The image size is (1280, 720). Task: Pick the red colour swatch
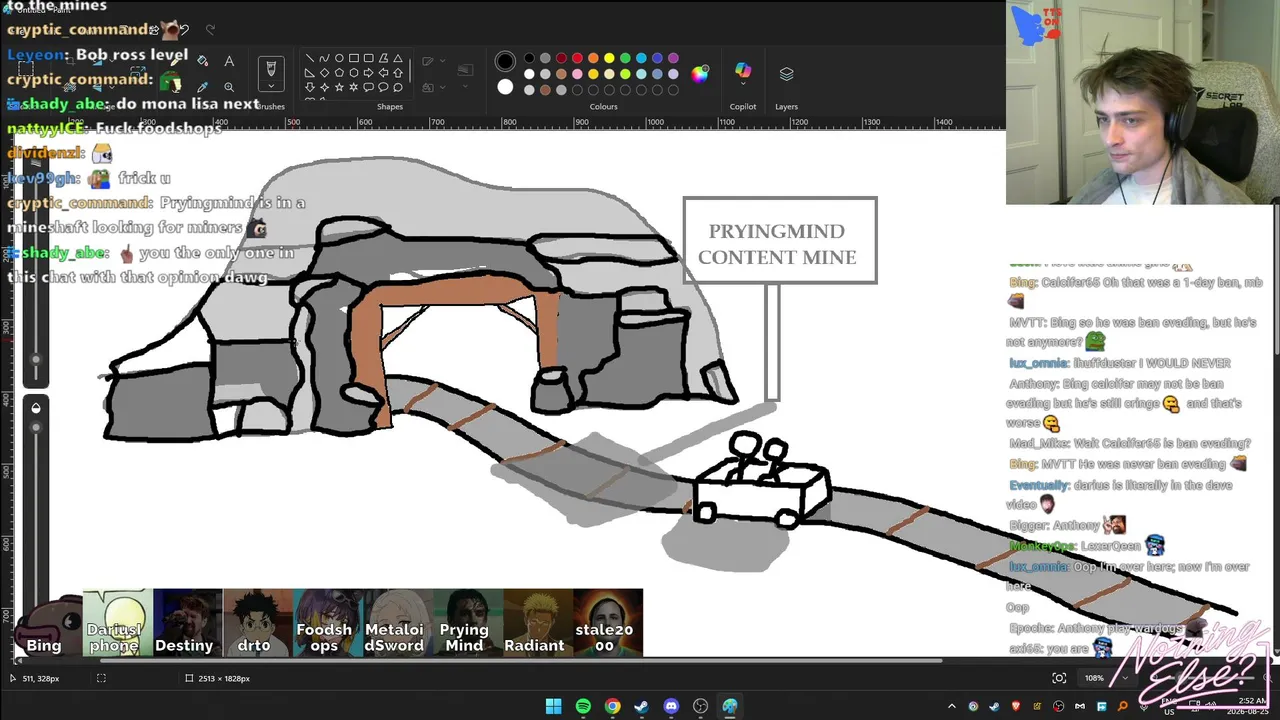click(577, 58)
